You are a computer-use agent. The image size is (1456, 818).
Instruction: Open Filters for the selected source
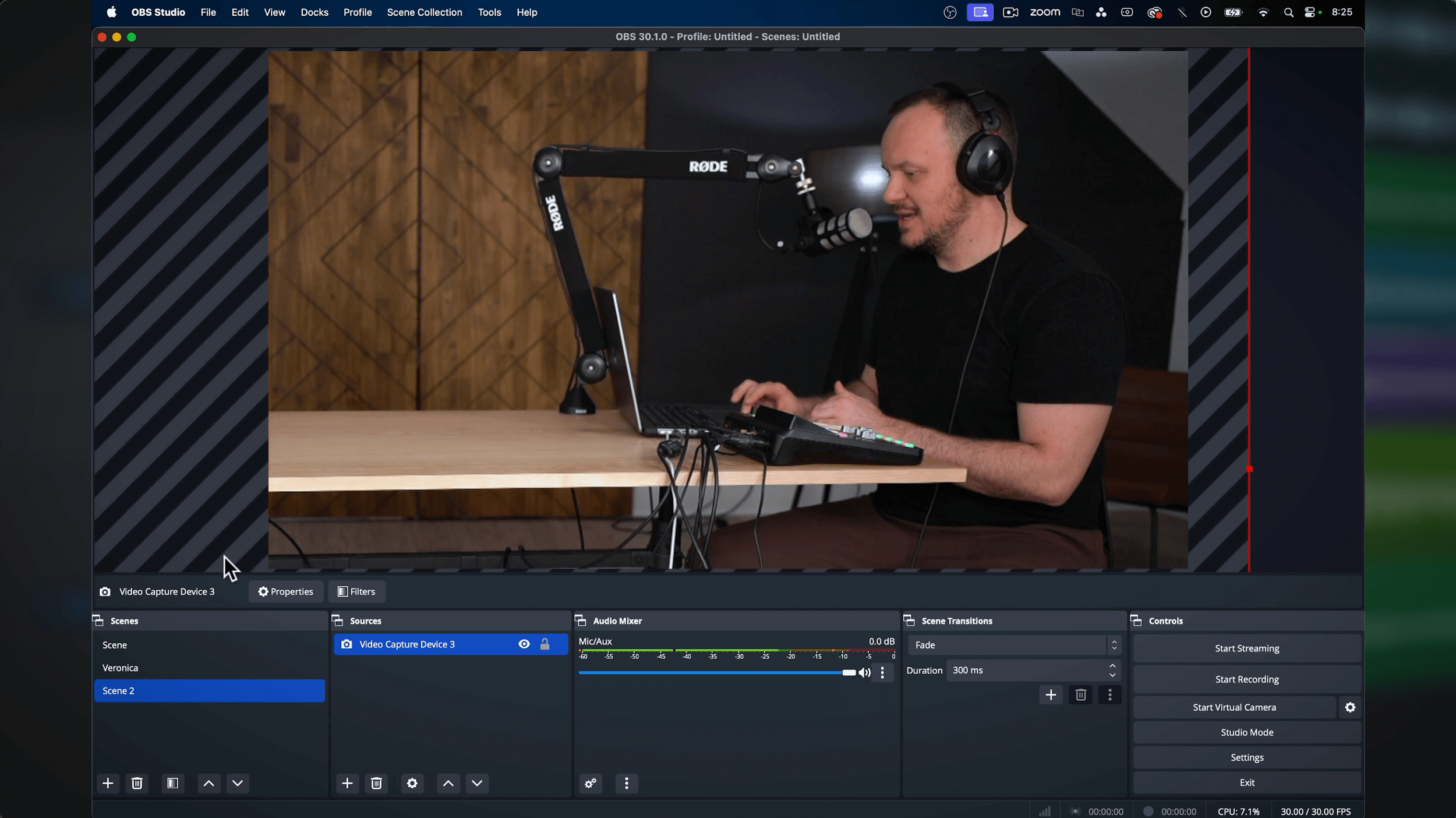pyautogui.click(x=356, y=591)
